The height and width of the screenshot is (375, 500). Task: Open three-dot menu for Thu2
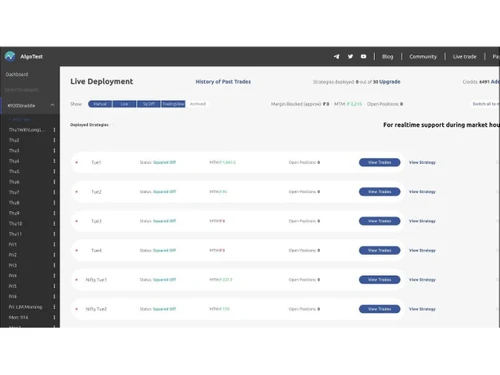54,140
